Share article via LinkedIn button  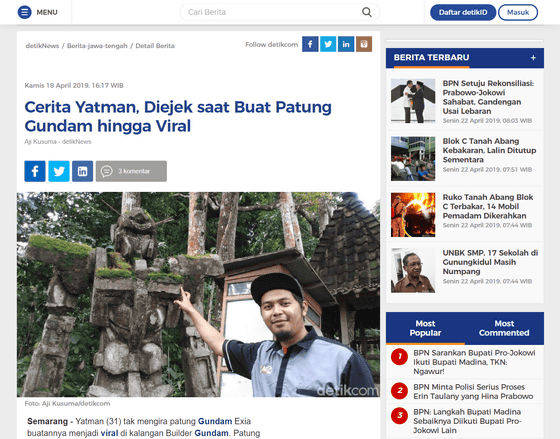click(x=82, y=171)
